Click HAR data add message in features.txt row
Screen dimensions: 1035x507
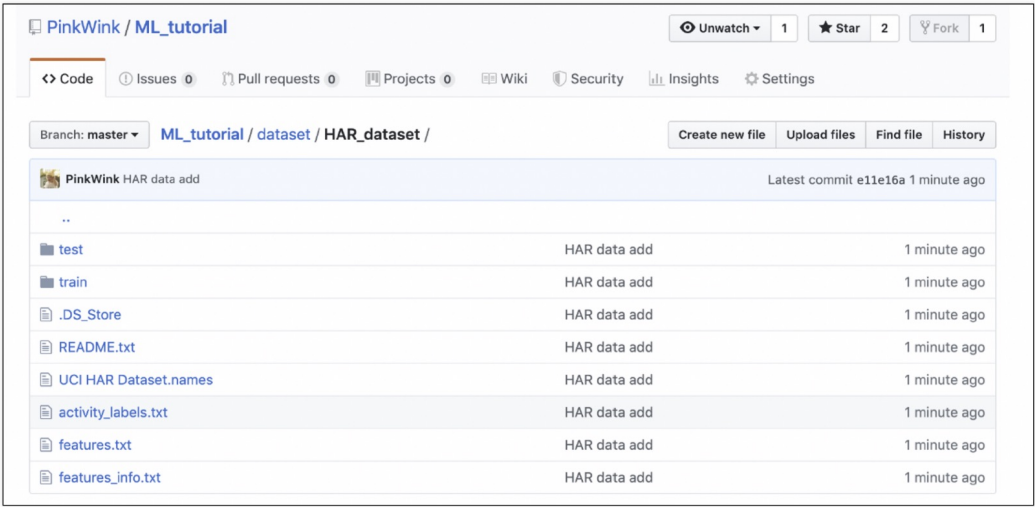coord(609,445)
